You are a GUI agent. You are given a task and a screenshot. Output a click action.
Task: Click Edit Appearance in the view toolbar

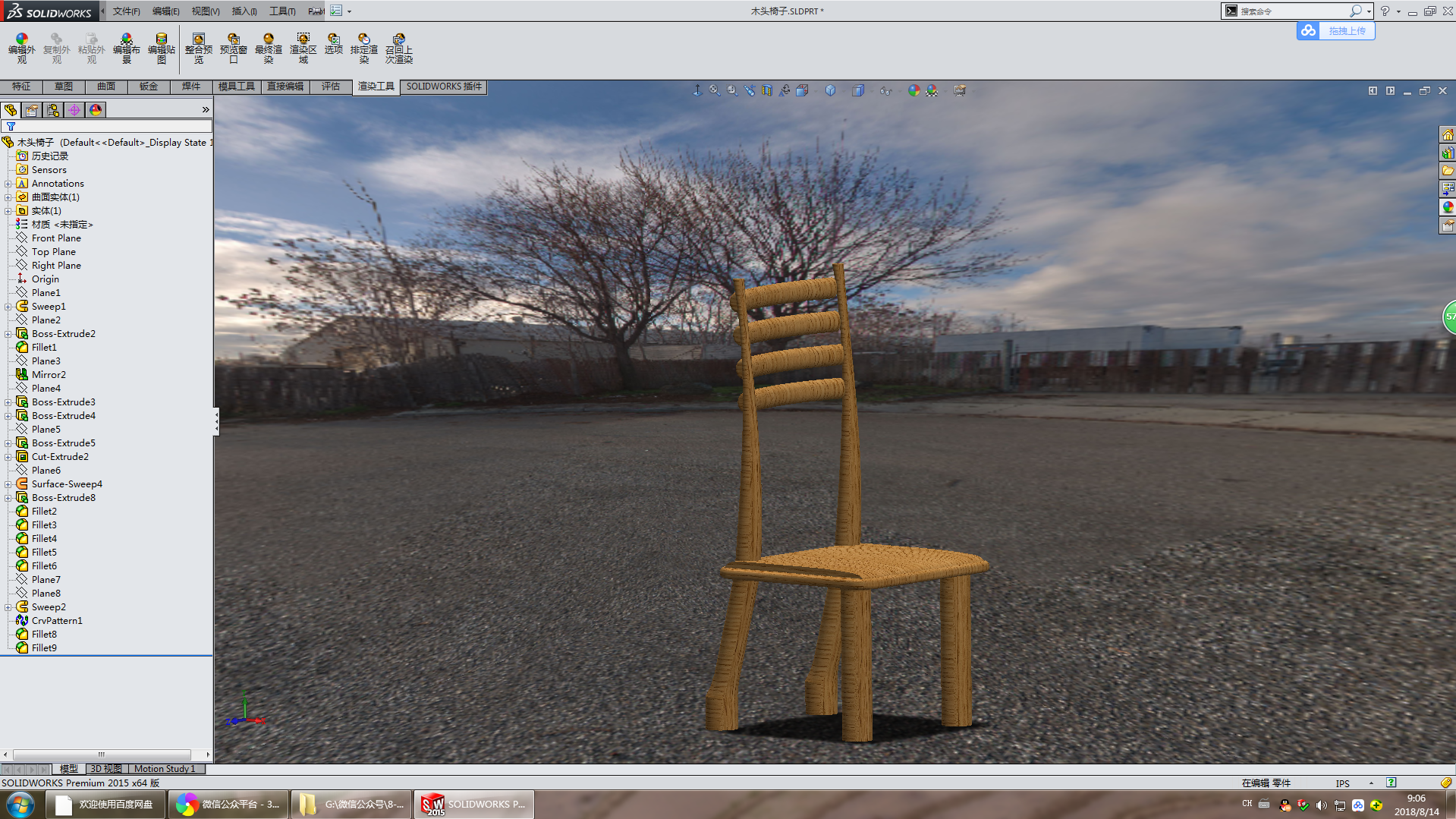[914, 90]
